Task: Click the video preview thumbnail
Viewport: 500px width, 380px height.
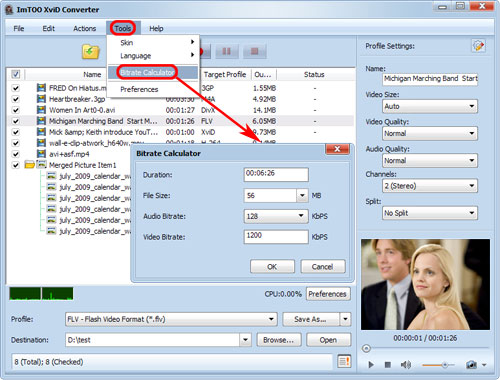Action: coord(425,284)
